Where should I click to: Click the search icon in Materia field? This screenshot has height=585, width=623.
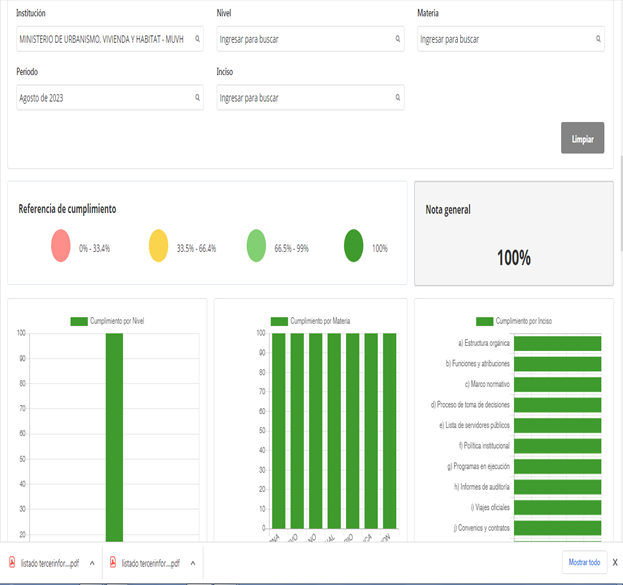(x=599, y=39)
